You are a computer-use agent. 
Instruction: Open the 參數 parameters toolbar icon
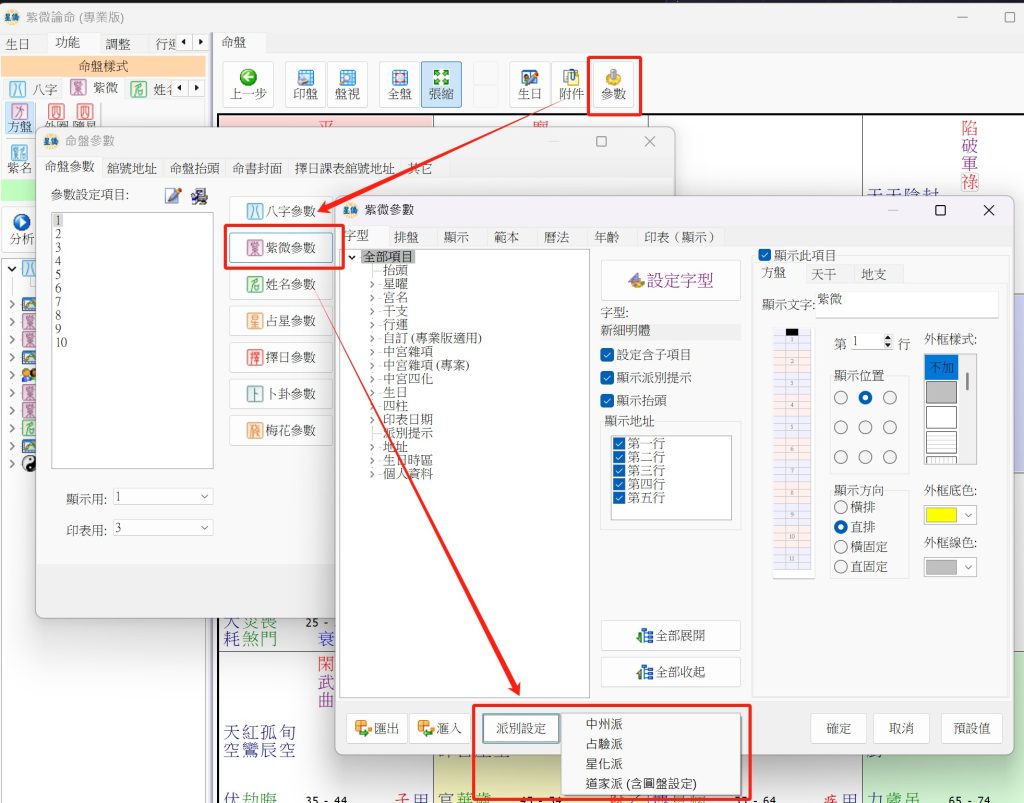pyautogui.click(x=613, y=79)
